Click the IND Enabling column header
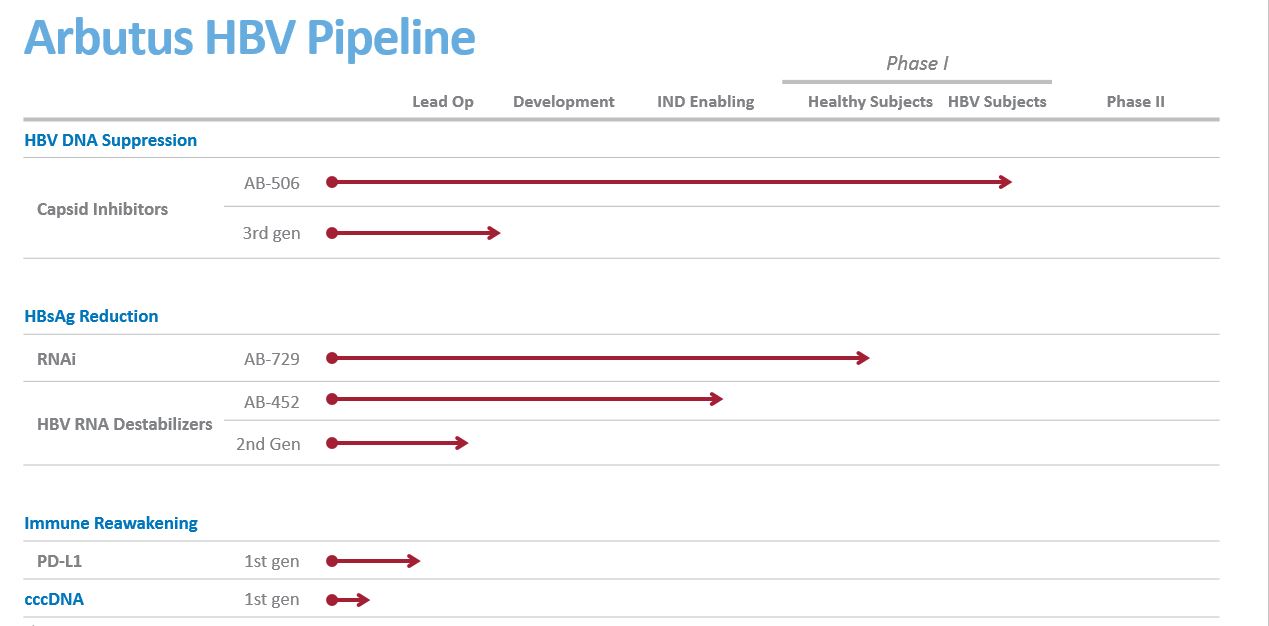The image size is (1269, 626). point(706,102)
